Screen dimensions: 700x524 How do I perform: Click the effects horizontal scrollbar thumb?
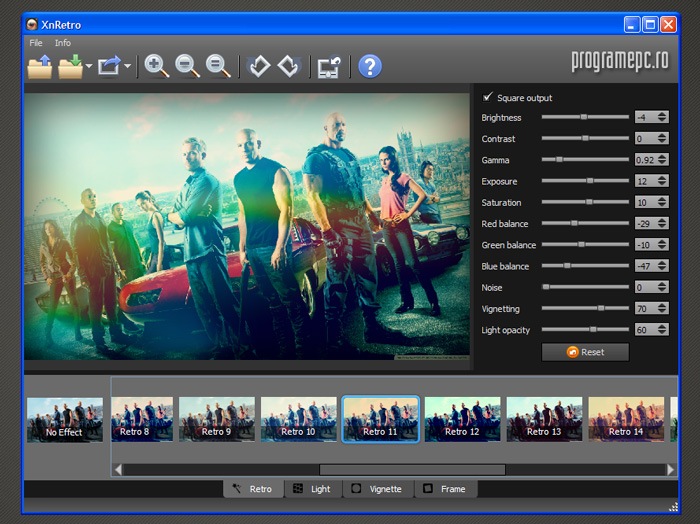coord(412,470)
